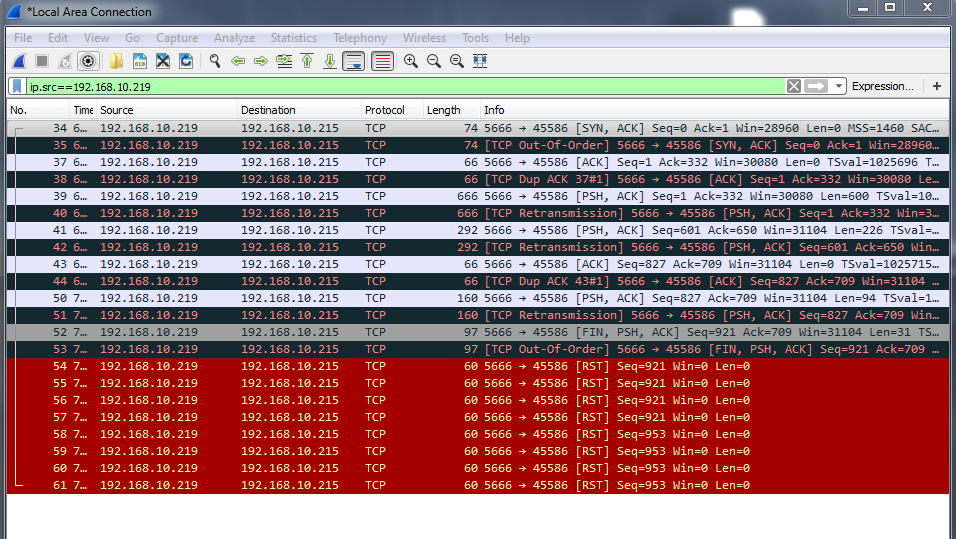Start capturing packets with the shark fin icon
The height and width of the screenshot is (539, 956).
pos(19,61)
